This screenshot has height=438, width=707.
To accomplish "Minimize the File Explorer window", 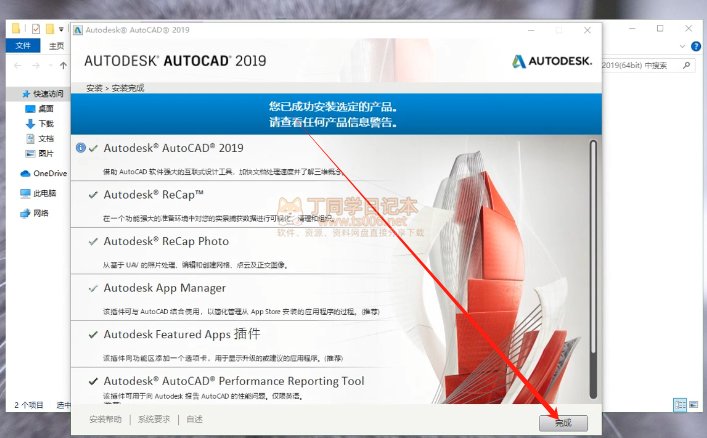I will 632,28.
